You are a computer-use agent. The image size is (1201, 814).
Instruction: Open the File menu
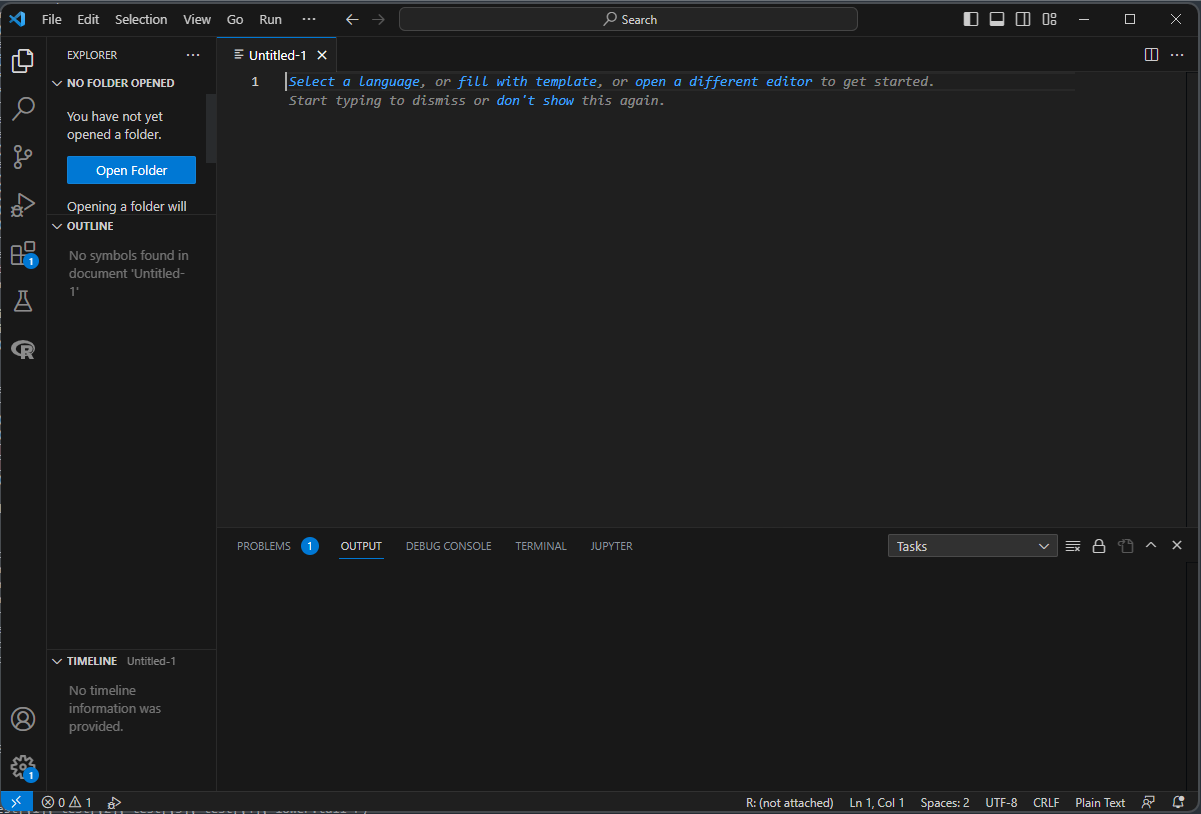[x=51, y=19]
